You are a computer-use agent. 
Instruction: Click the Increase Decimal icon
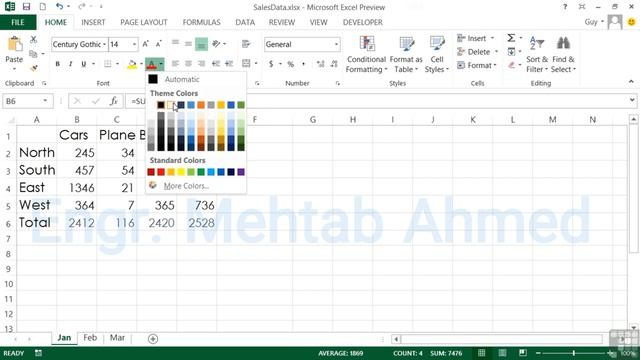point(320,64)
